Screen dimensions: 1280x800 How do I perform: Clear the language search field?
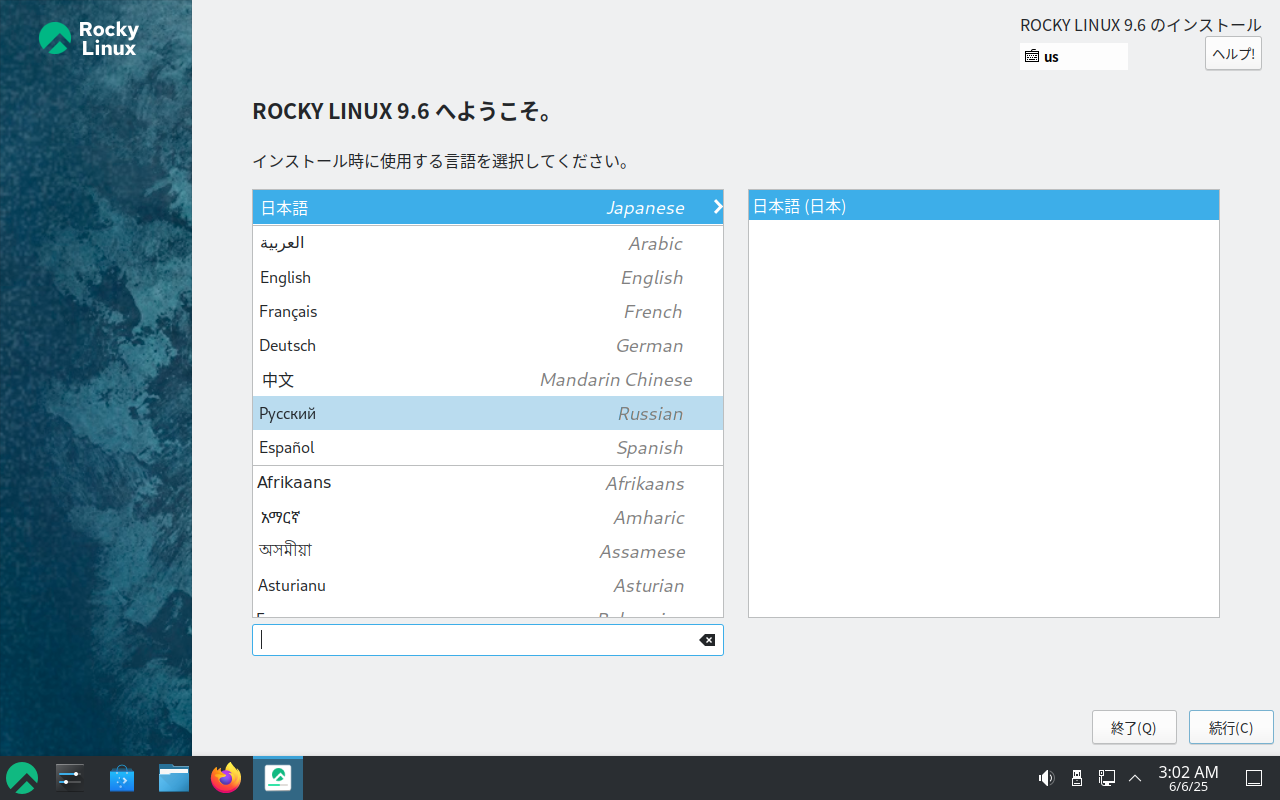point(707,640)
